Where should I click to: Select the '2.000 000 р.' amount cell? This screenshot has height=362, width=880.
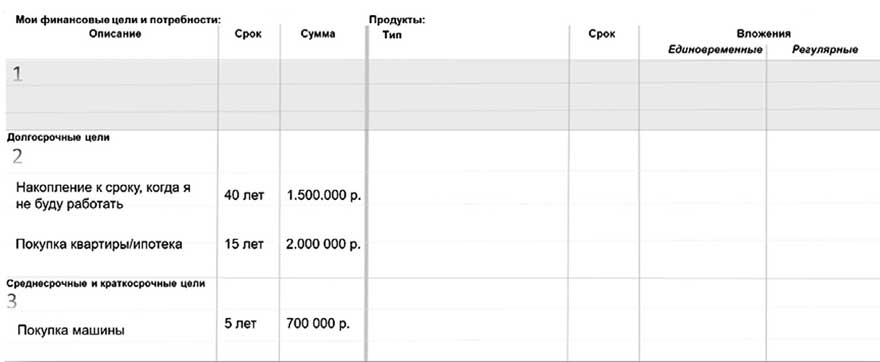(x=323, y=244)
